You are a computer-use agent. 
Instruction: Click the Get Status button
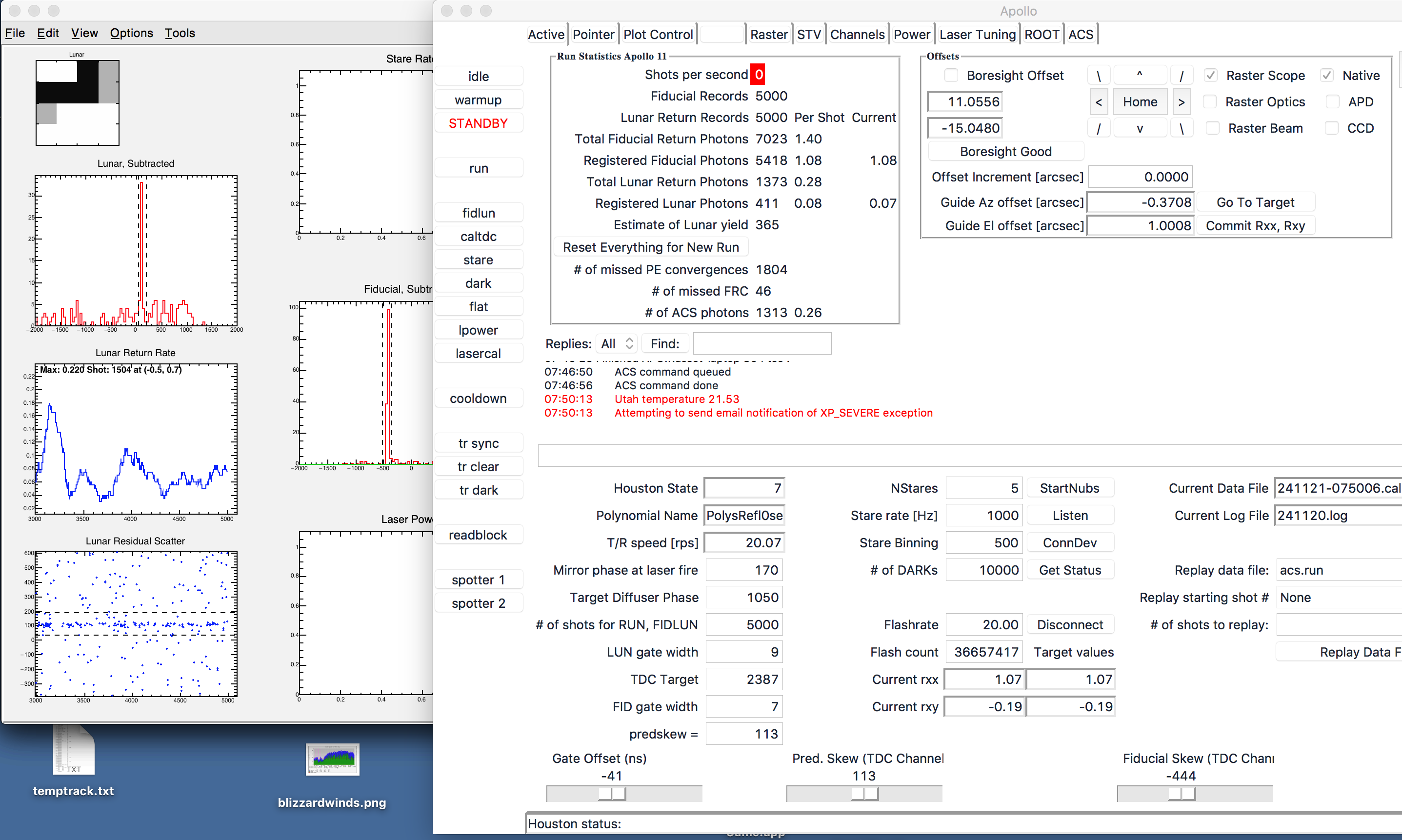pos(1069,571)
